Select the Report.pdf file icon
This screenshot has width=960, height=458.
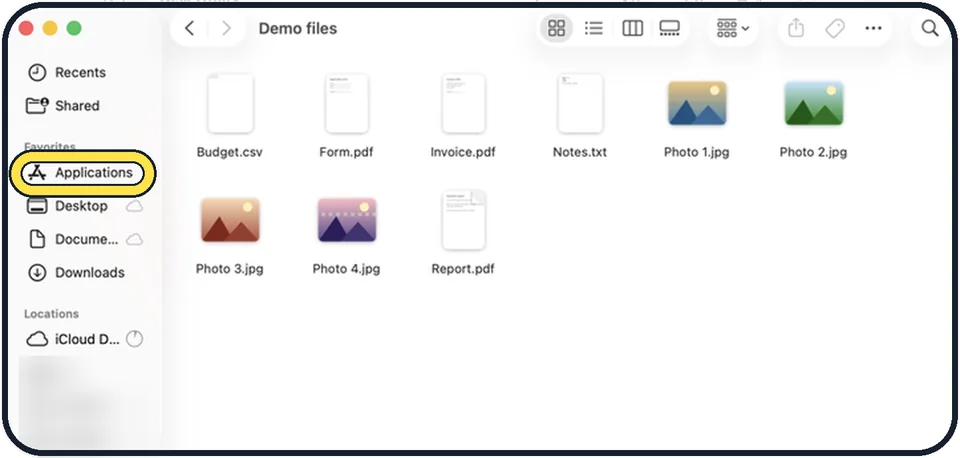(463, 220)
